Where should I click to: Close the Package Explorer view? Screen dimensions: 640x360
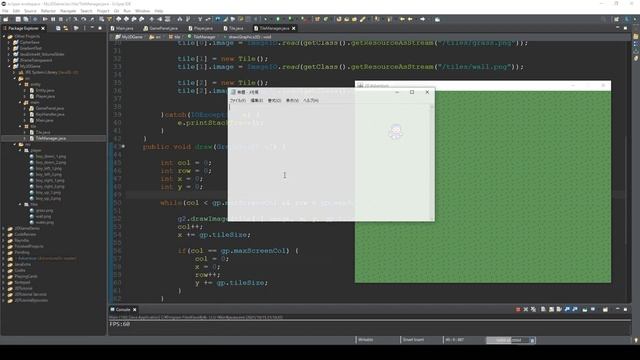[43, 28]
